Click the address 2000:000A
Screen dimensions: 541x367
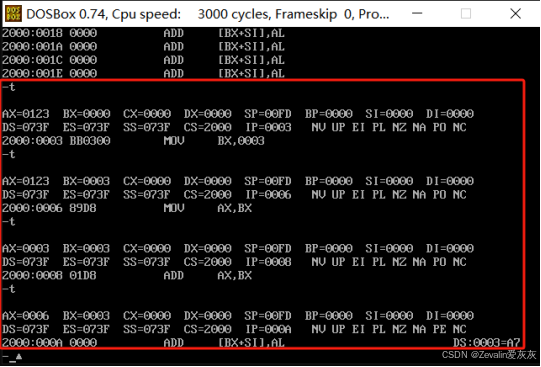(32, 343)
